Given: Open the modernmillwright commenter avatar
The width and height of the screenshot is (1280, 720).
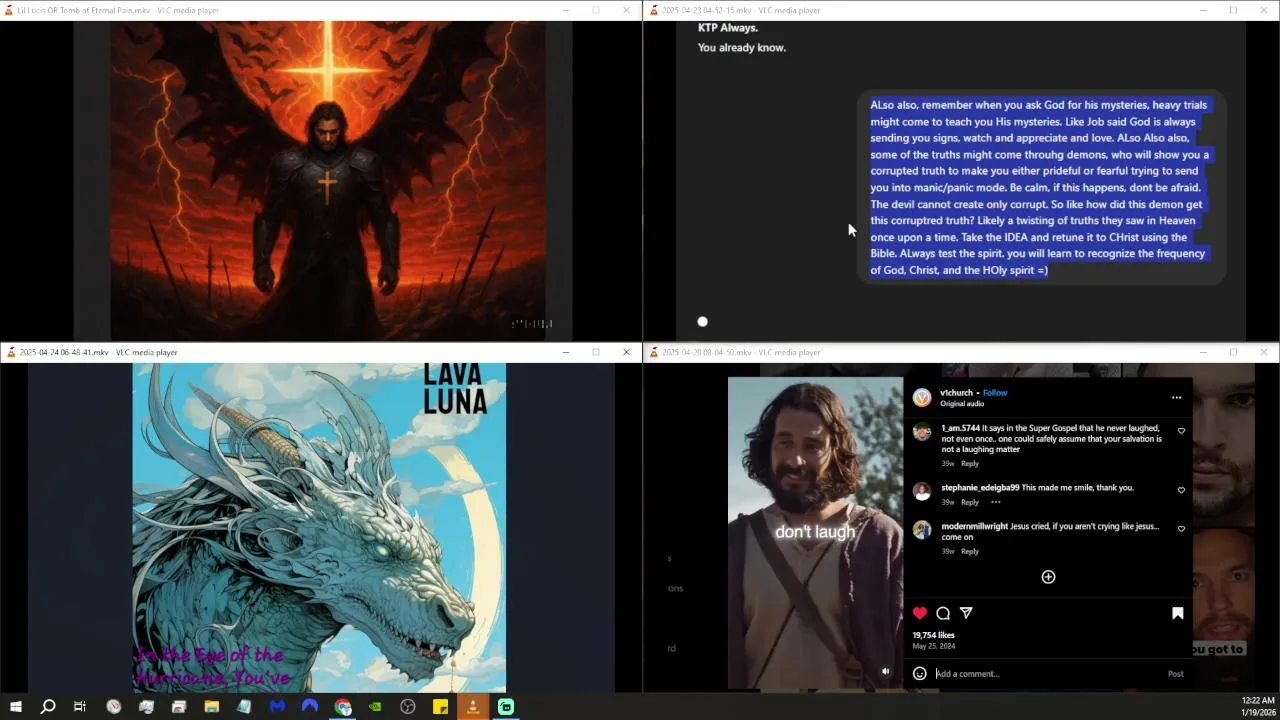Looking at the screenshot, I should point(922,530).
